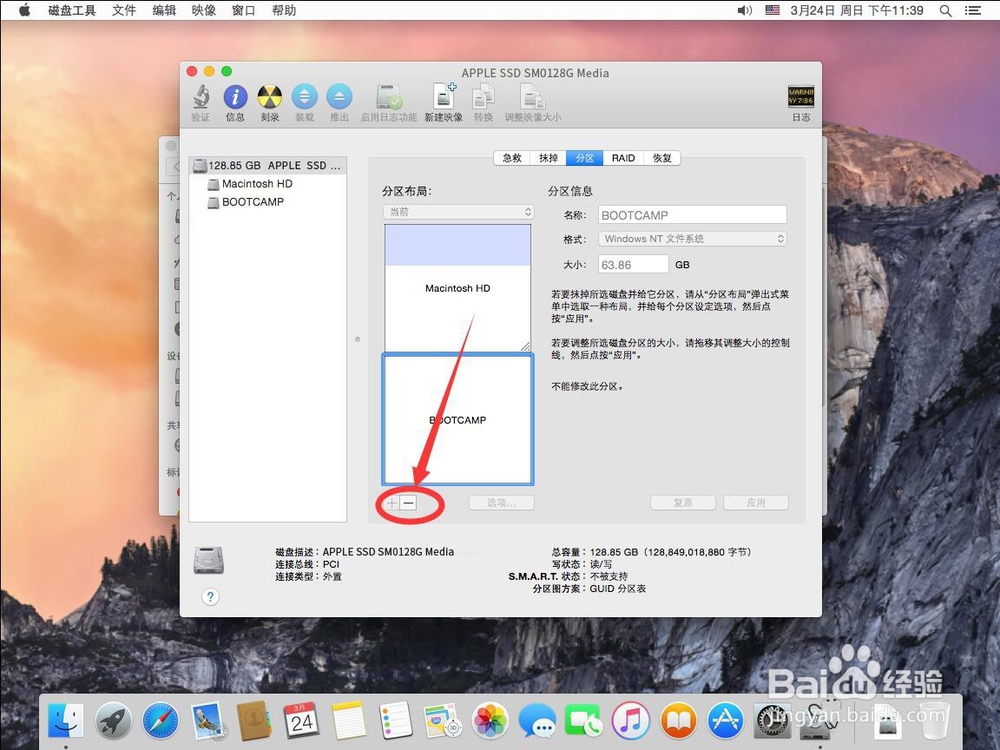This screenshot has height=750, width=1000.
Task: Open the 映像 menu
Action: pos(203,10)
